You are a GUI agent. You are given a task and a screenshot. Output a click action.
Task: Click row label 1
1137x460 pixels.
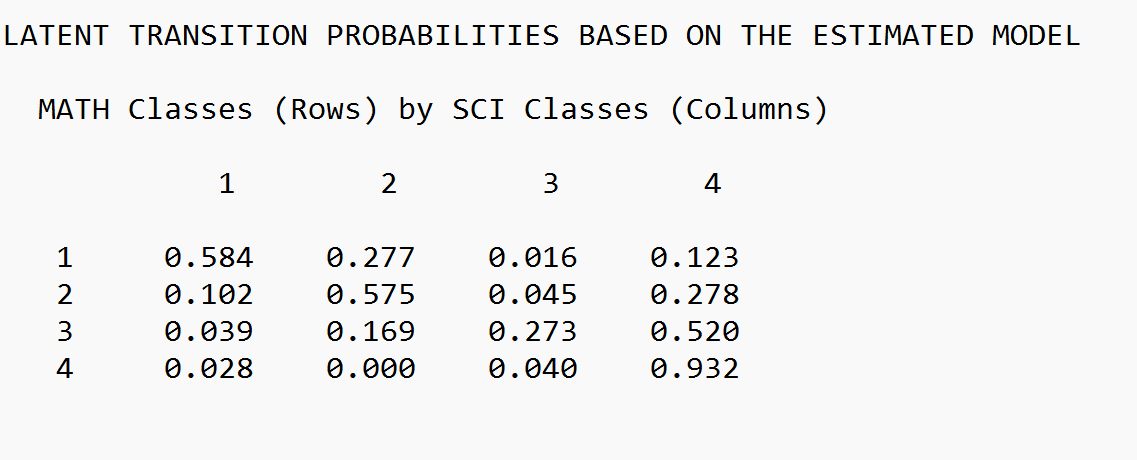[x=65, y=258]
